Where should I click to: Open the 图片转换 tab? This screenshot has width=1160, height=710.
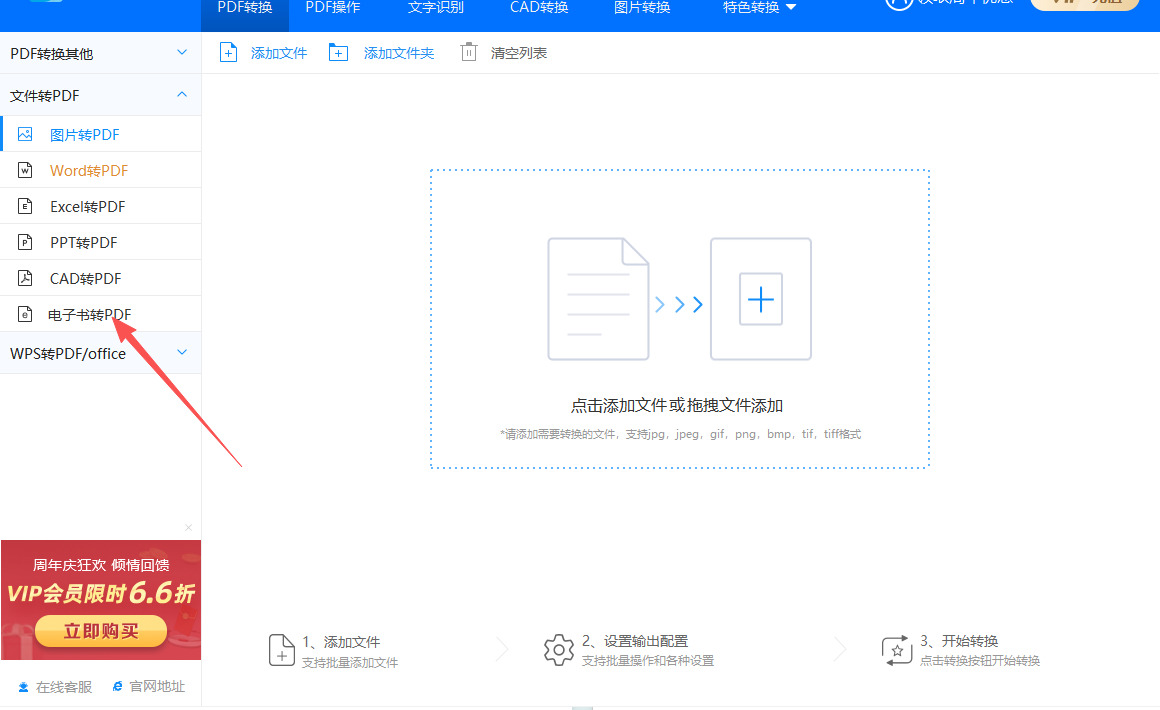pyautogui.click(x=642, y=8)
